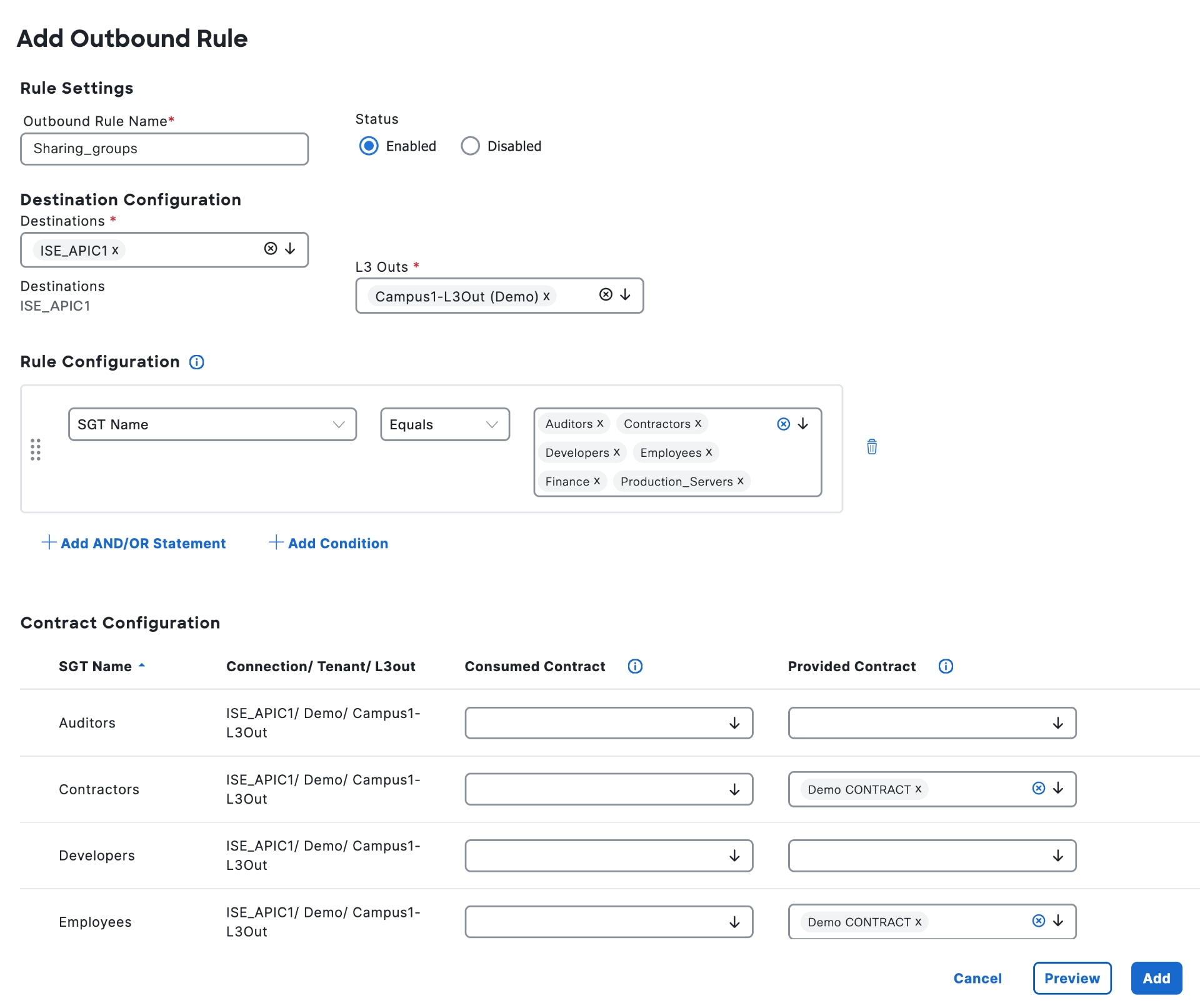The width and height of the screenshot is (1200, 1008).
Task: Clear all selected SGT name tags
Action: (783, 424)
